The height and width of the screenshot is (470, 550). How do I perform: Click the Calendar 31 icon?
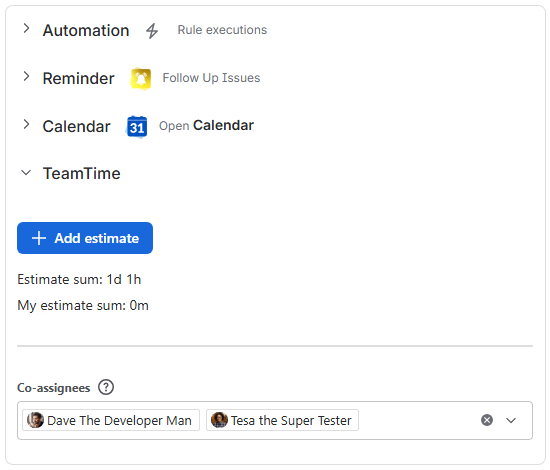tap(137, 127)
